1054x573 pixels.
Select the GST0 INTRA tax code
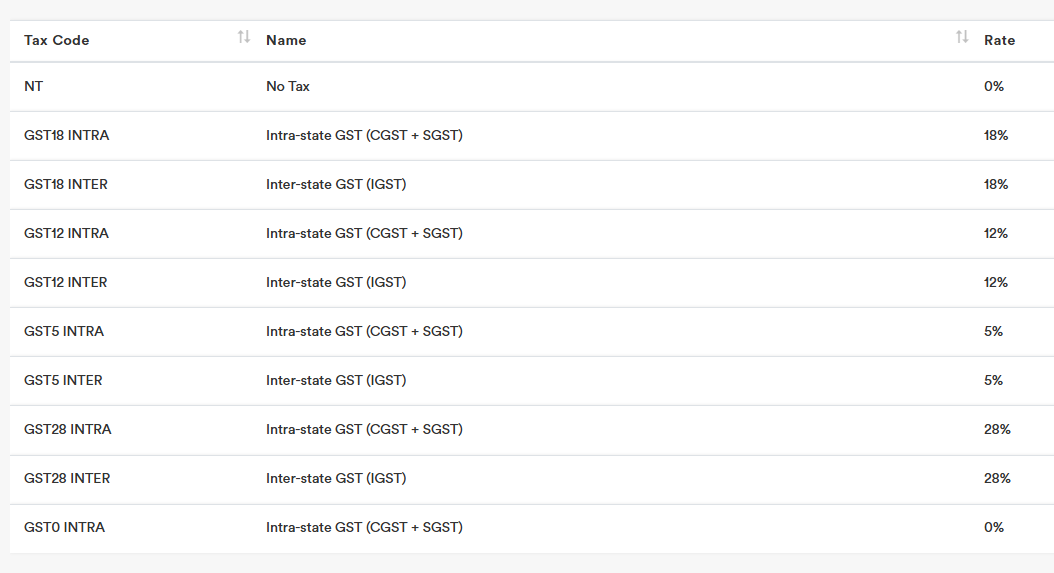(x=64, y=528)
